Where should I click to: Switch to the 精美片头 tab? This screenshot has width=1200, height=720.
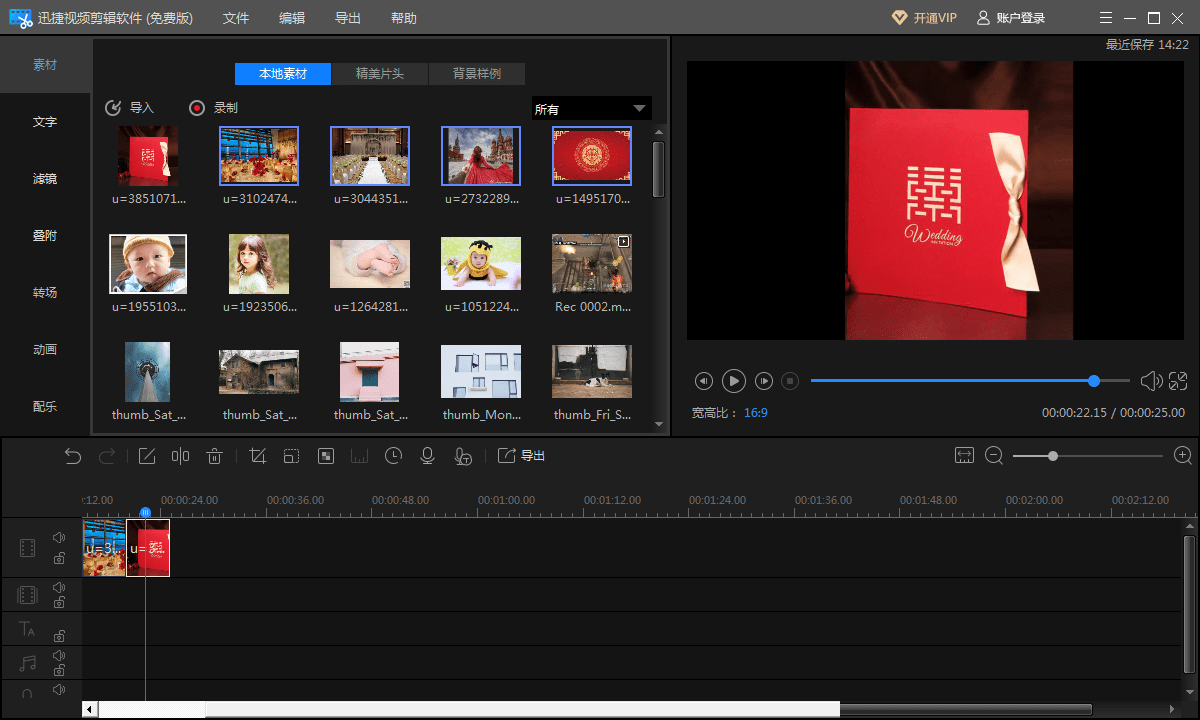[x=380, y=74]
